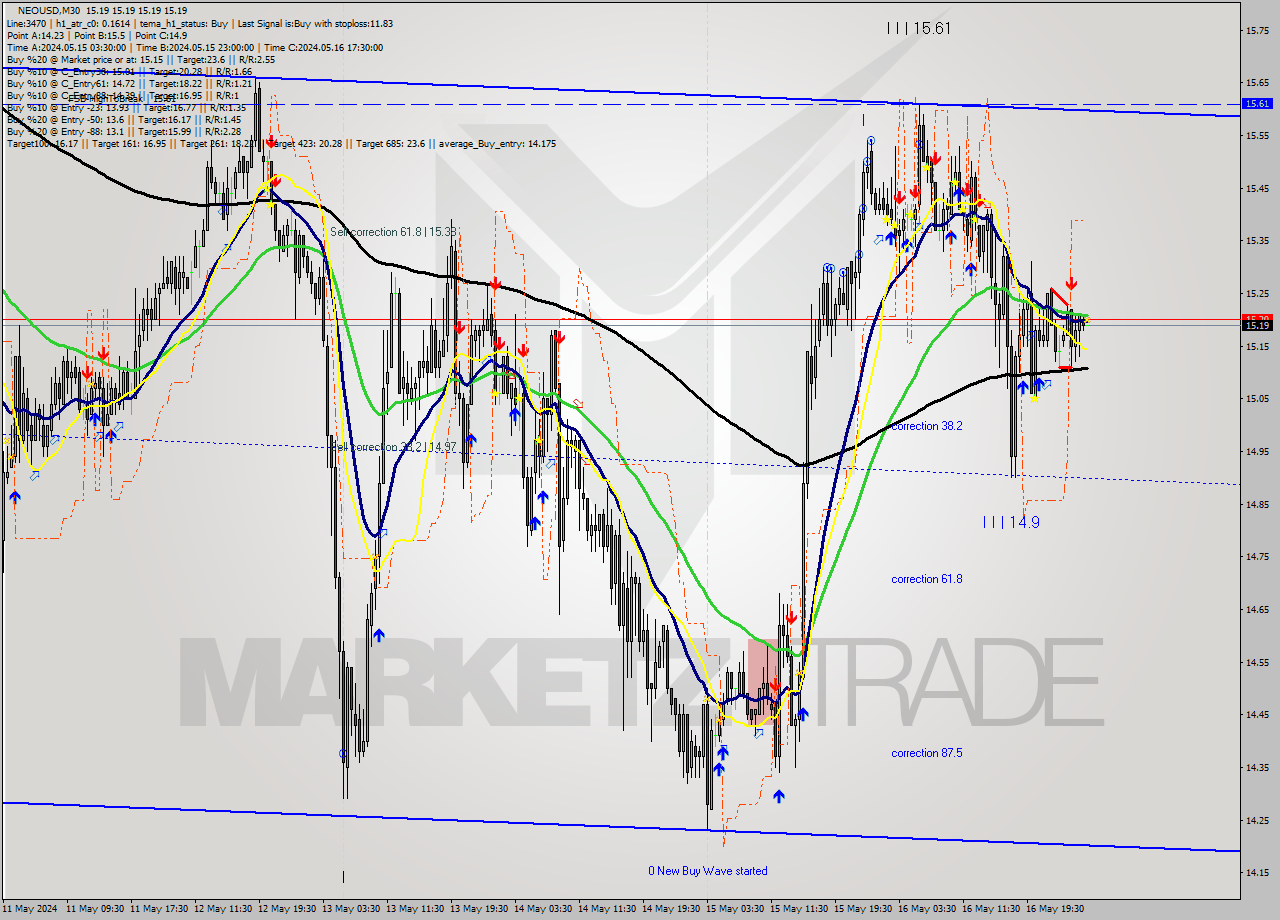The image size is (1280, 920).
Task: Click the blue 15.61 price tag on axis
Action: coord(1256,103)
